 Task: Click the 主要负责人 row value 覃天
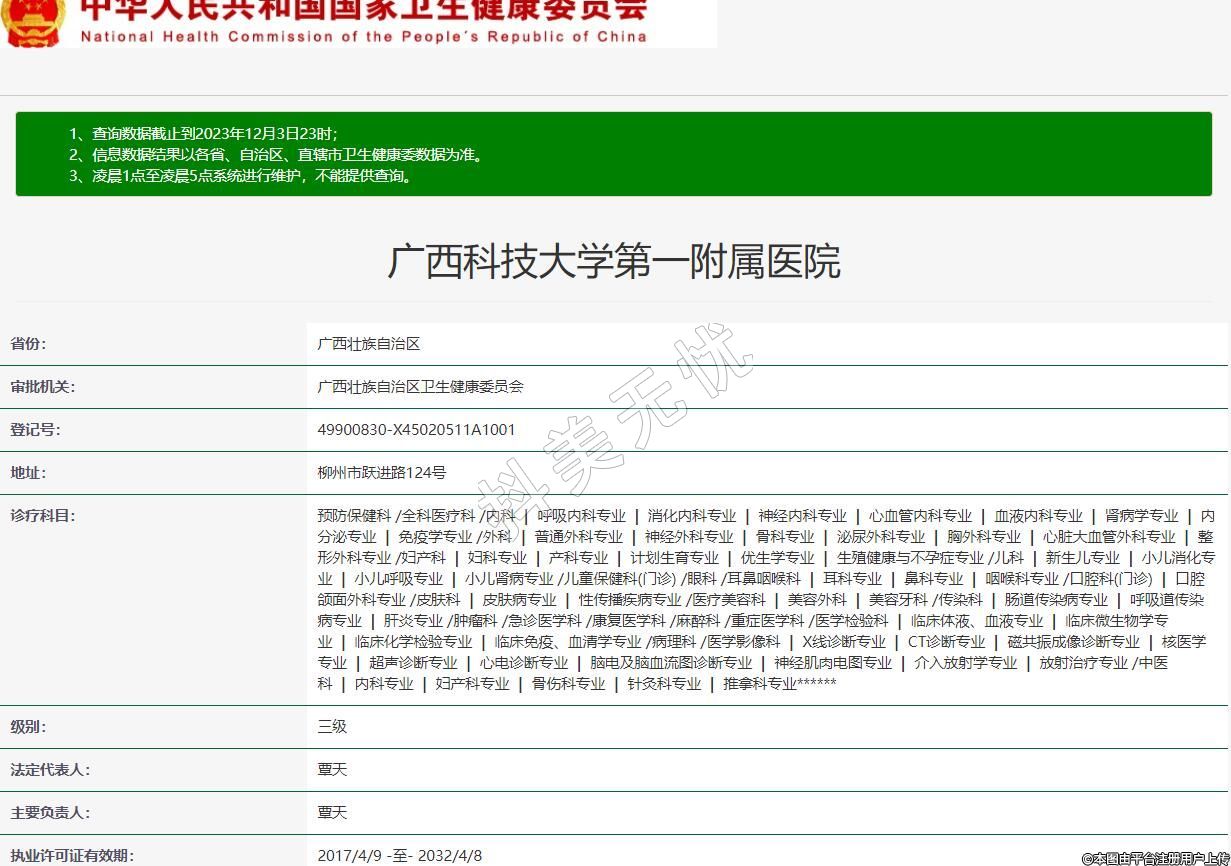click(x=332, y=813)
